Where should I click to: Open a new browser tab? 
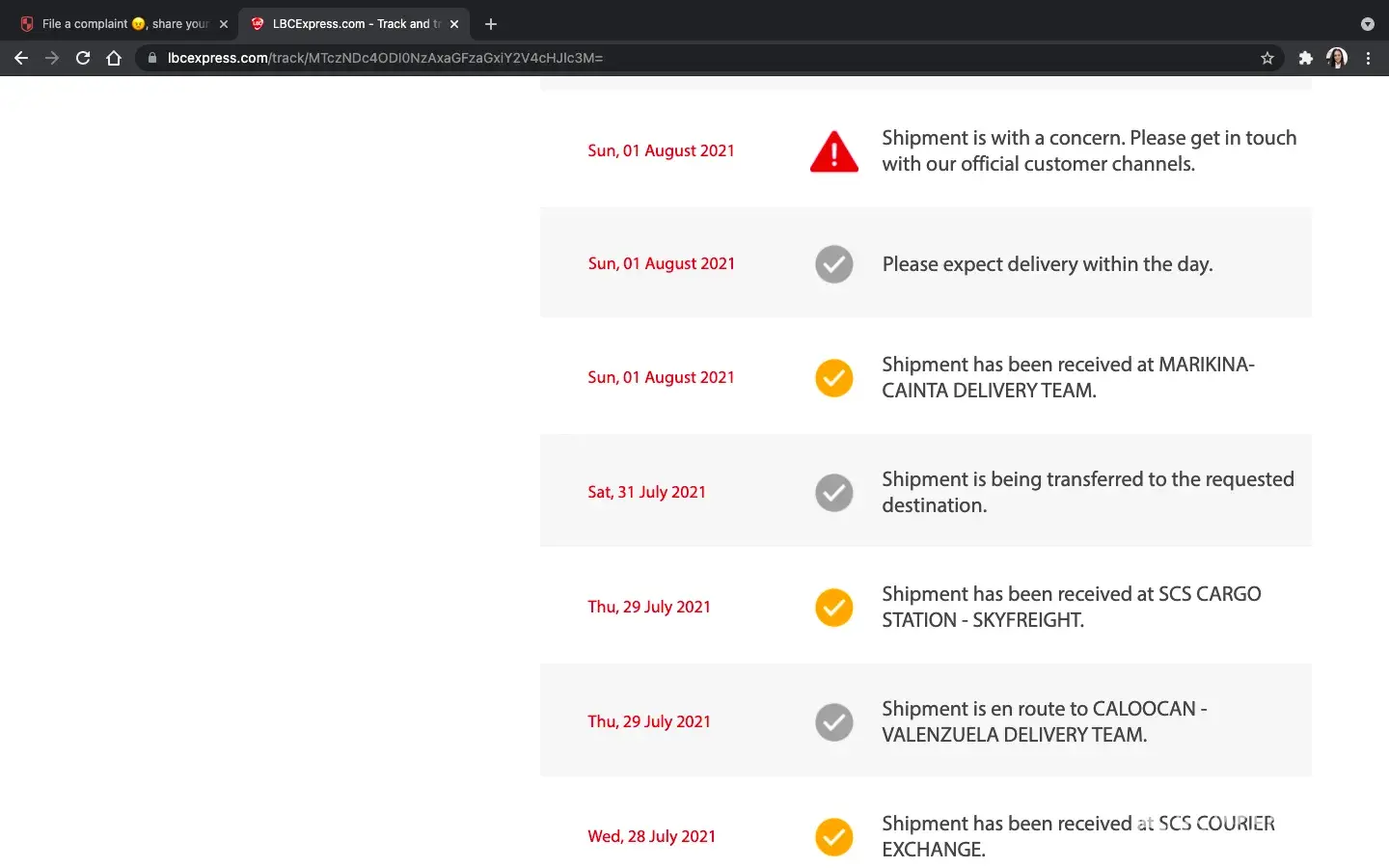(x=491, y=24)
